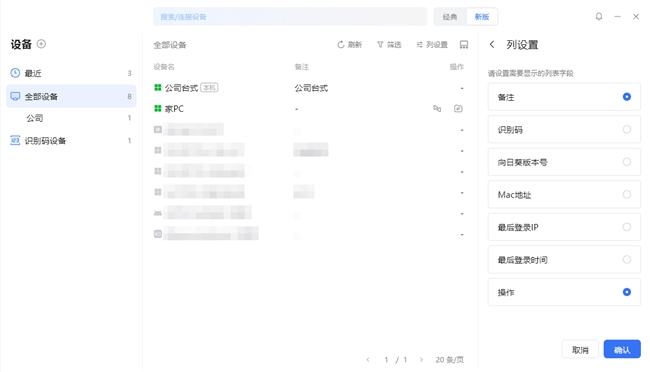Click the add device plus icon
Viewport: 650px width, 372px height.
point(41,44)
